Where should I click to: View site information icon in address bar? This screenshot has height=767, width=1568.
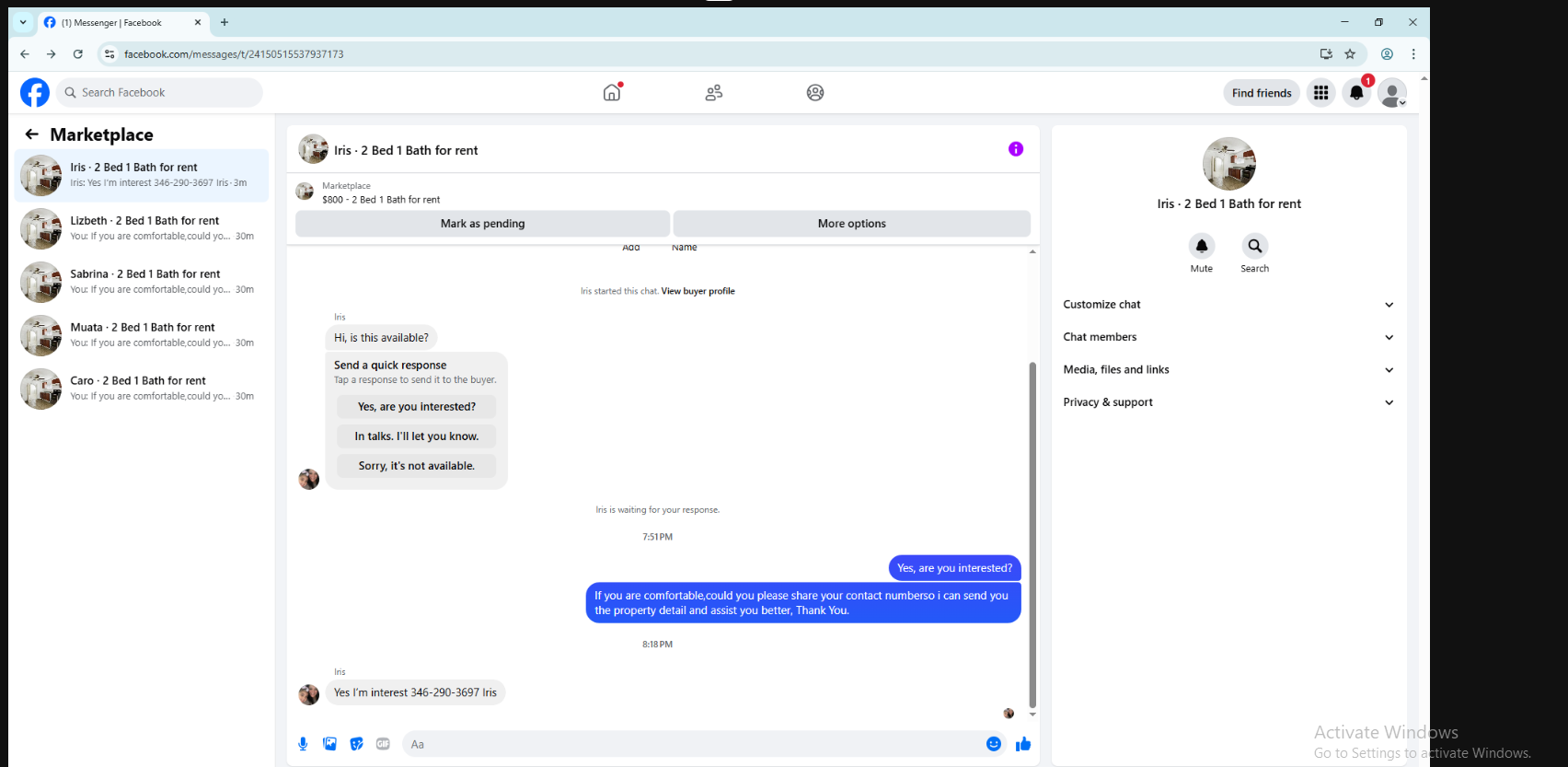110,54
